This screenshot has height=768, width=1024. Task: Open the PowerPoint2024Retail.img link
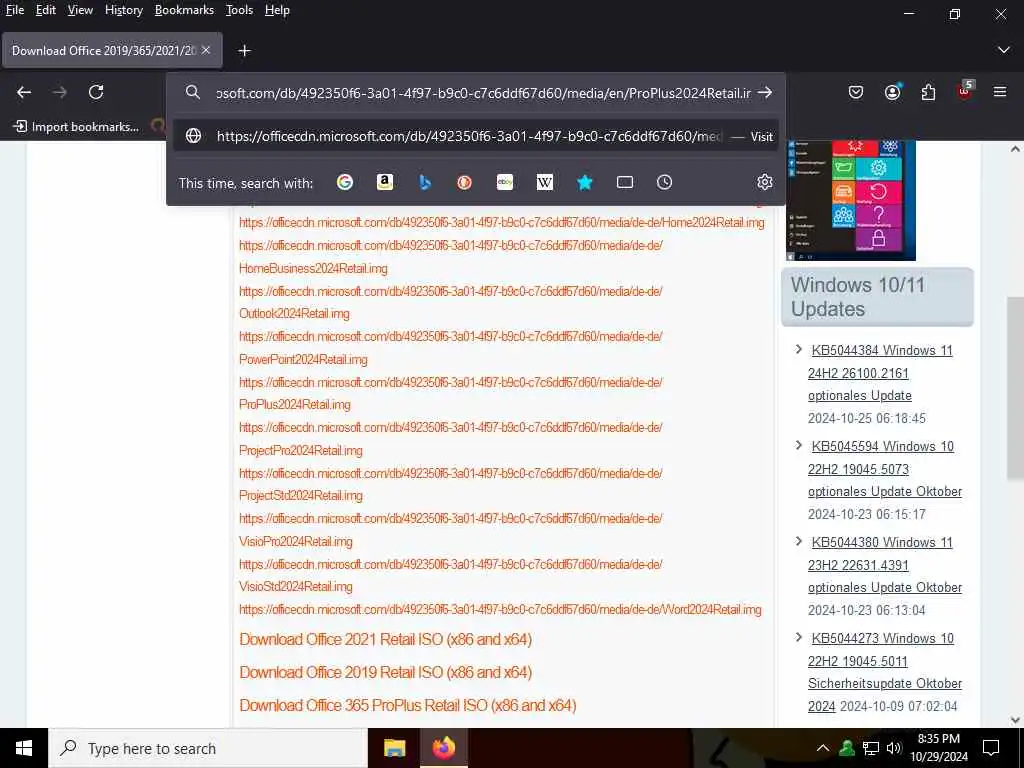pos(451,348)
